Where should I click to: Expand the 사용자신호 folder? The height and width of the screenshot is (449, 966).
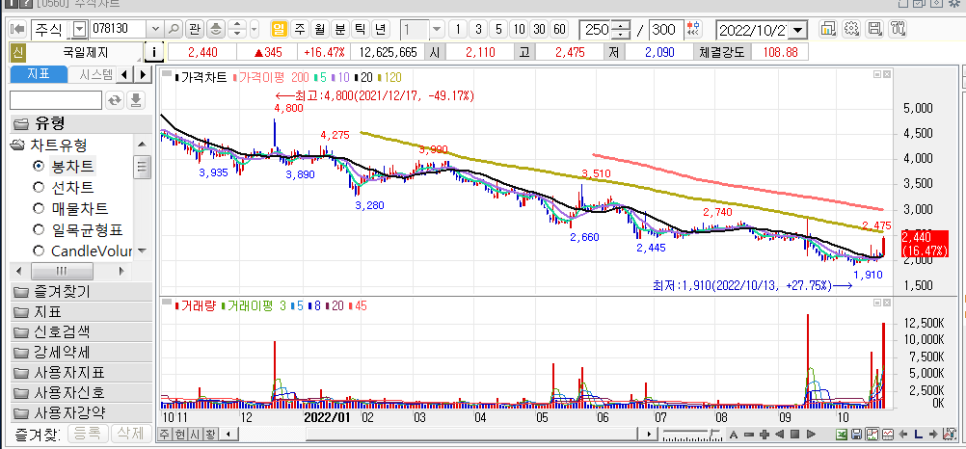click(81, 392)
